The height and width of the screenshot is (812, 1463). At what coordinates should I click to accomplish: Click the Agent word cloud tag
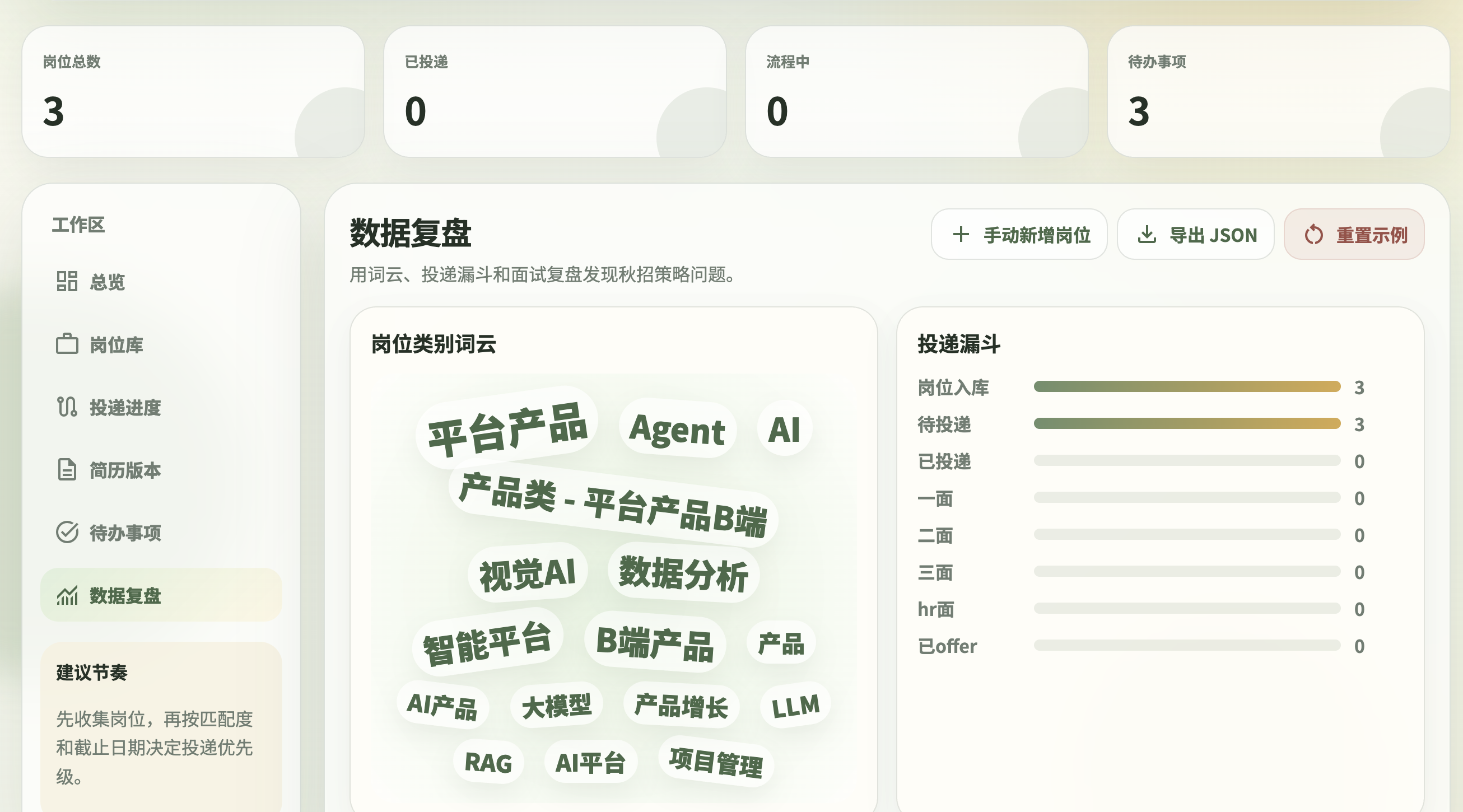[x=677, y=429]
